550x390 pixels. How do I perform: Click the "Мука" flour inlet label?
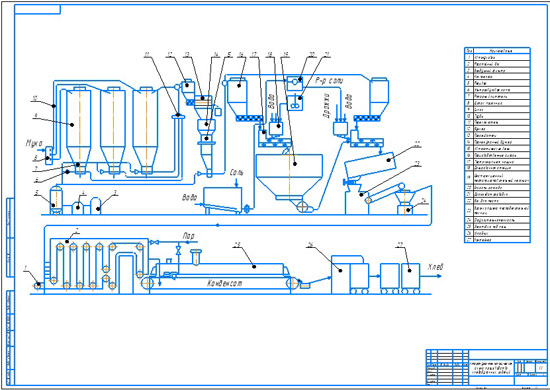click(x=34, y=143)
